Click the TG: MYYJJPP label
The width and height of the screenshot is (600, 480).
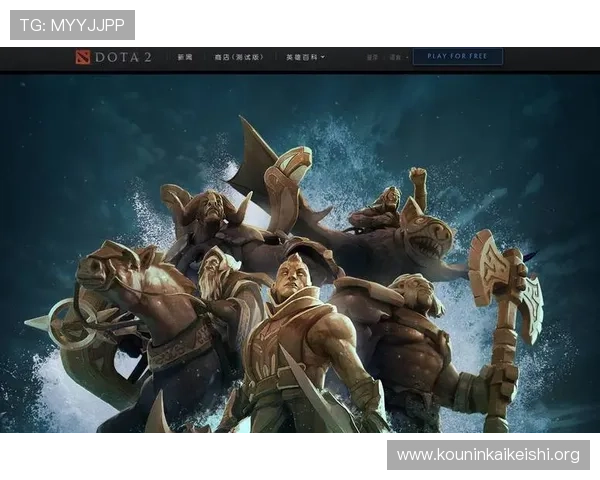point(72,24)
